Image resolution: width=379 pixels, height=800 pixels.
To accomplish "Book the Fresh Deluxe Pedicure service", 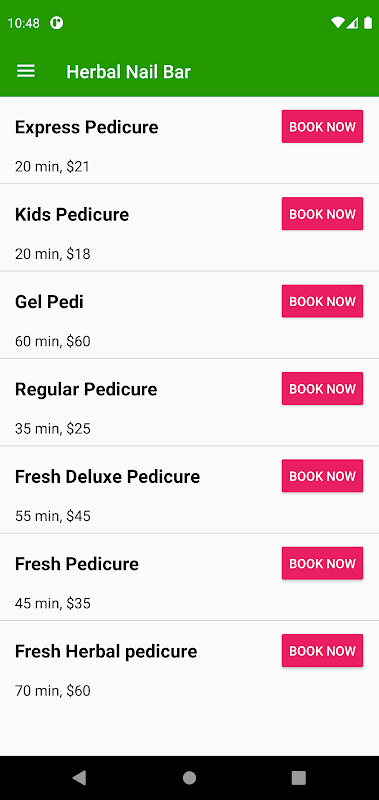I will (322, 476).
